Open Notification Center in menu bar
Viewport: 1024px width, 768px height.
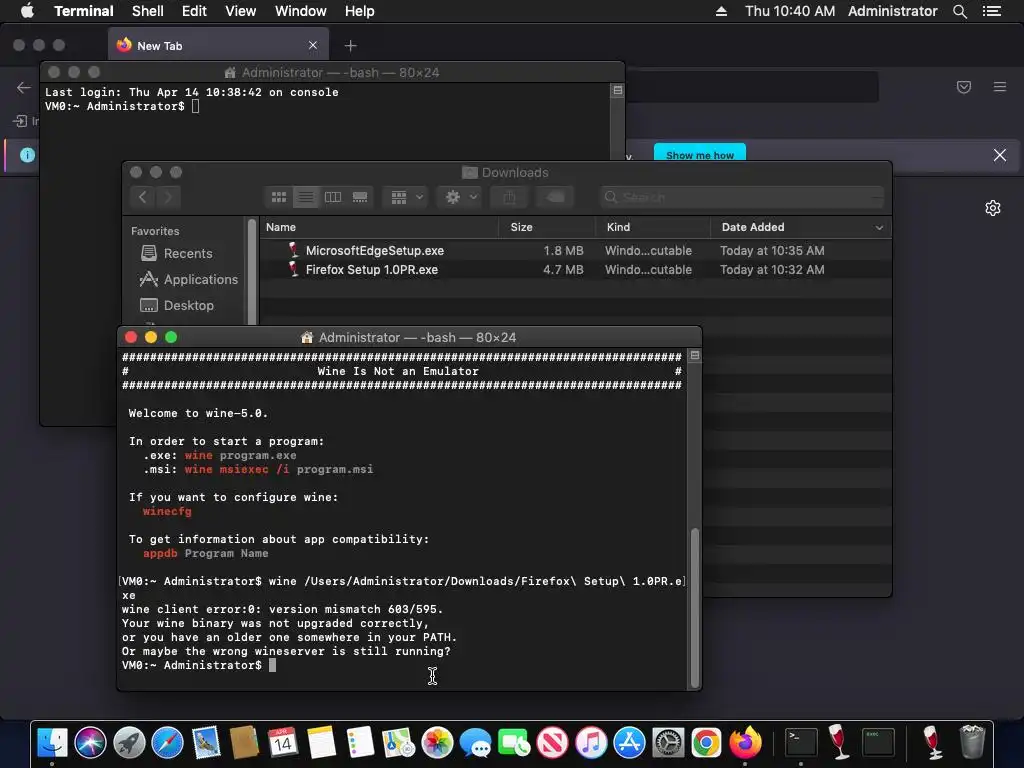coord(992,11)
